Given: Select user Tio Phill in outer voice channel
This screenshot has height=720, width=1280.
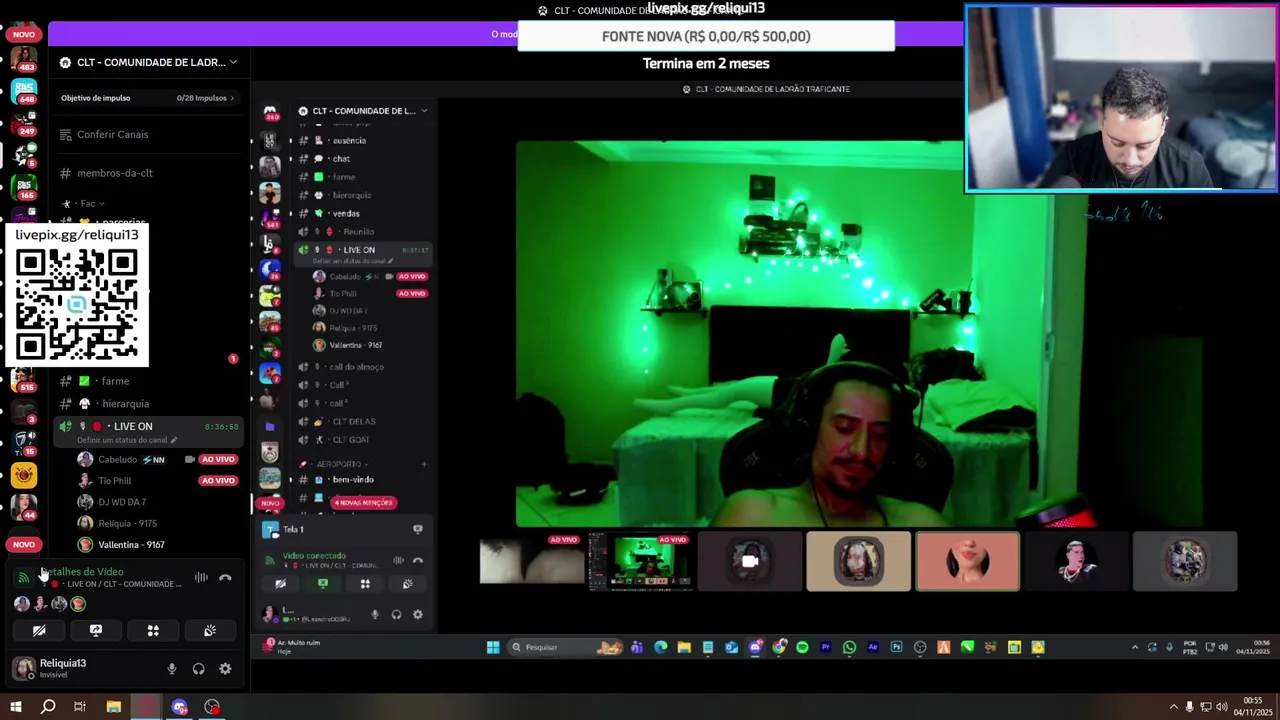Looking at the screenshot, I should point(114,481).
